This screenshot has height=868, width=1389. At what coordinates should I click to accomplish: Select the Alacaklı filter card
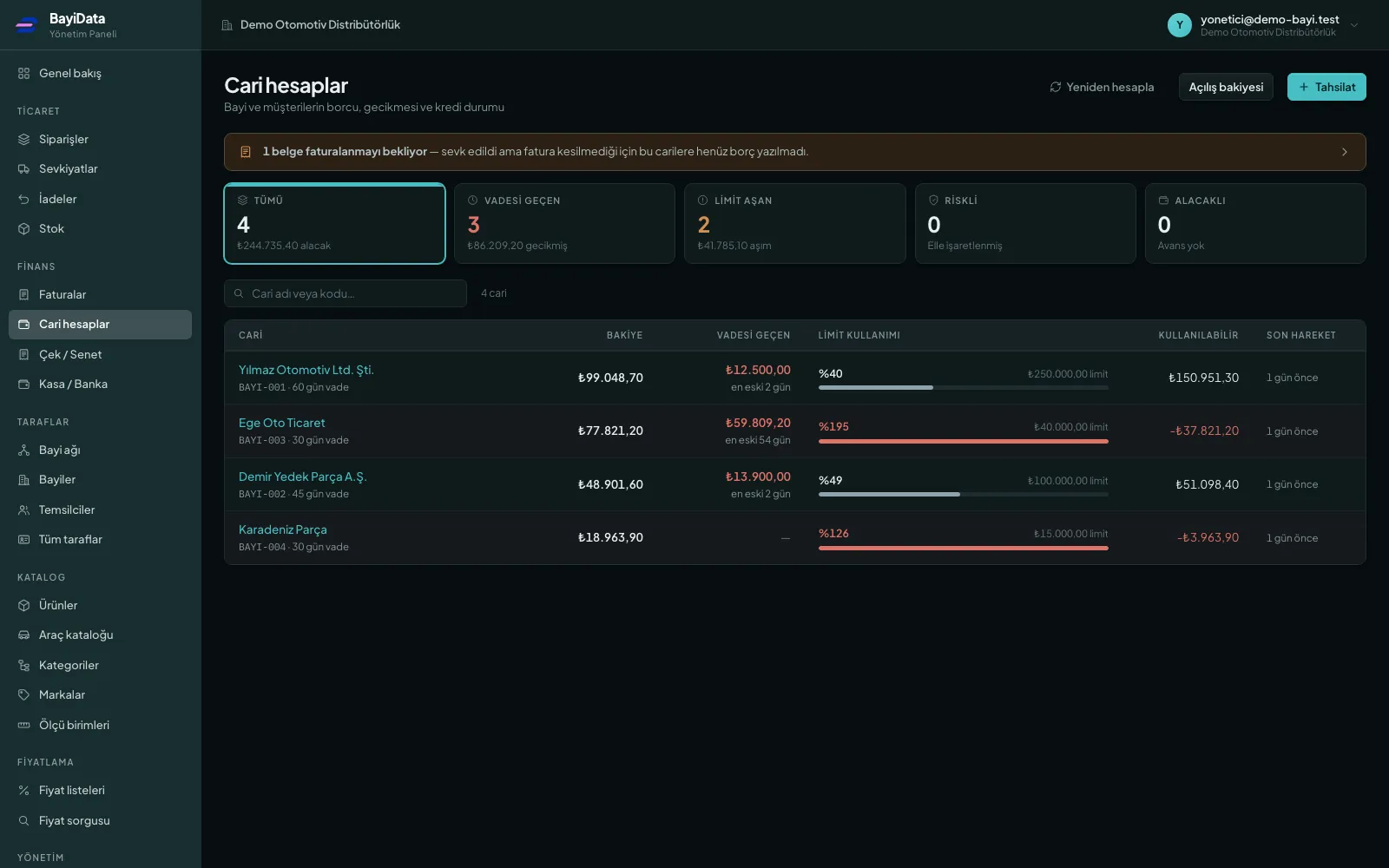coord(1255,223)
